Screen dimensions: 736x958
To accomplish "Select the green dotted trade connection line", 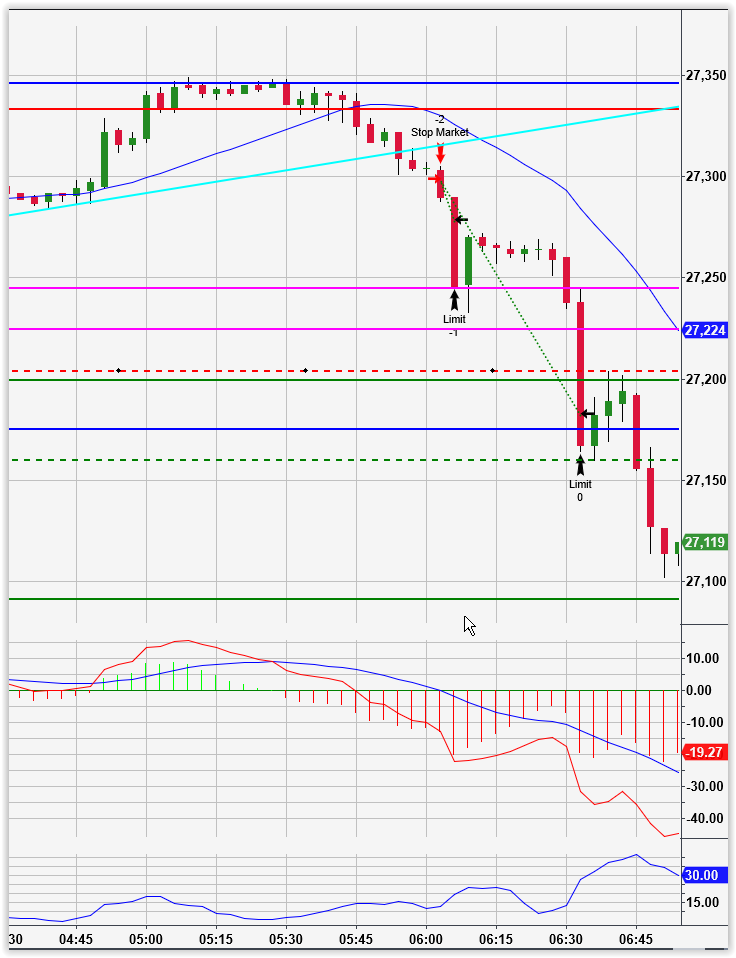I will (513, 299).
